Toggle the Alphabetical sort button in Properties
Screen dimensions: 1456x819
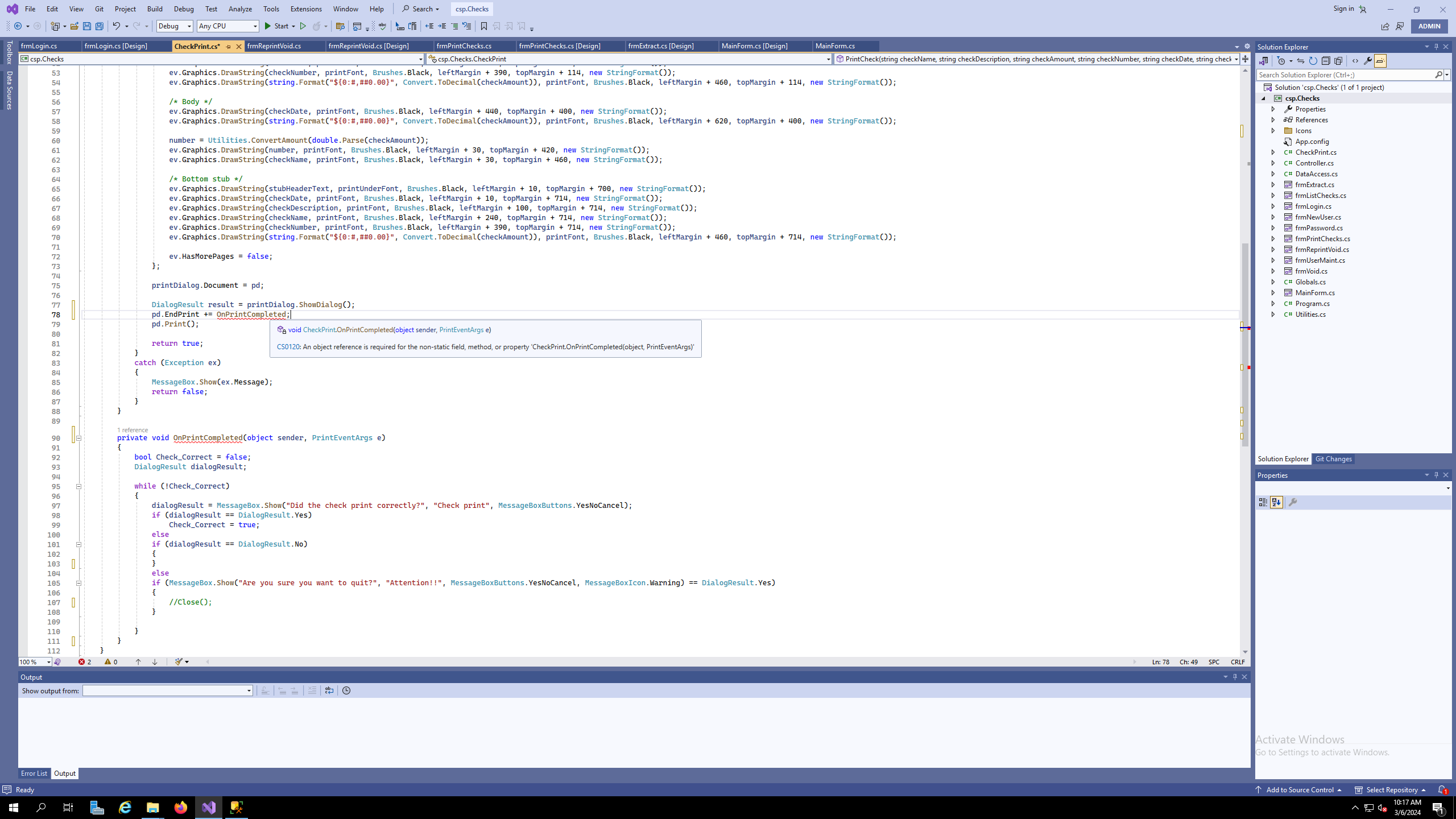(x=1276, y=502)
